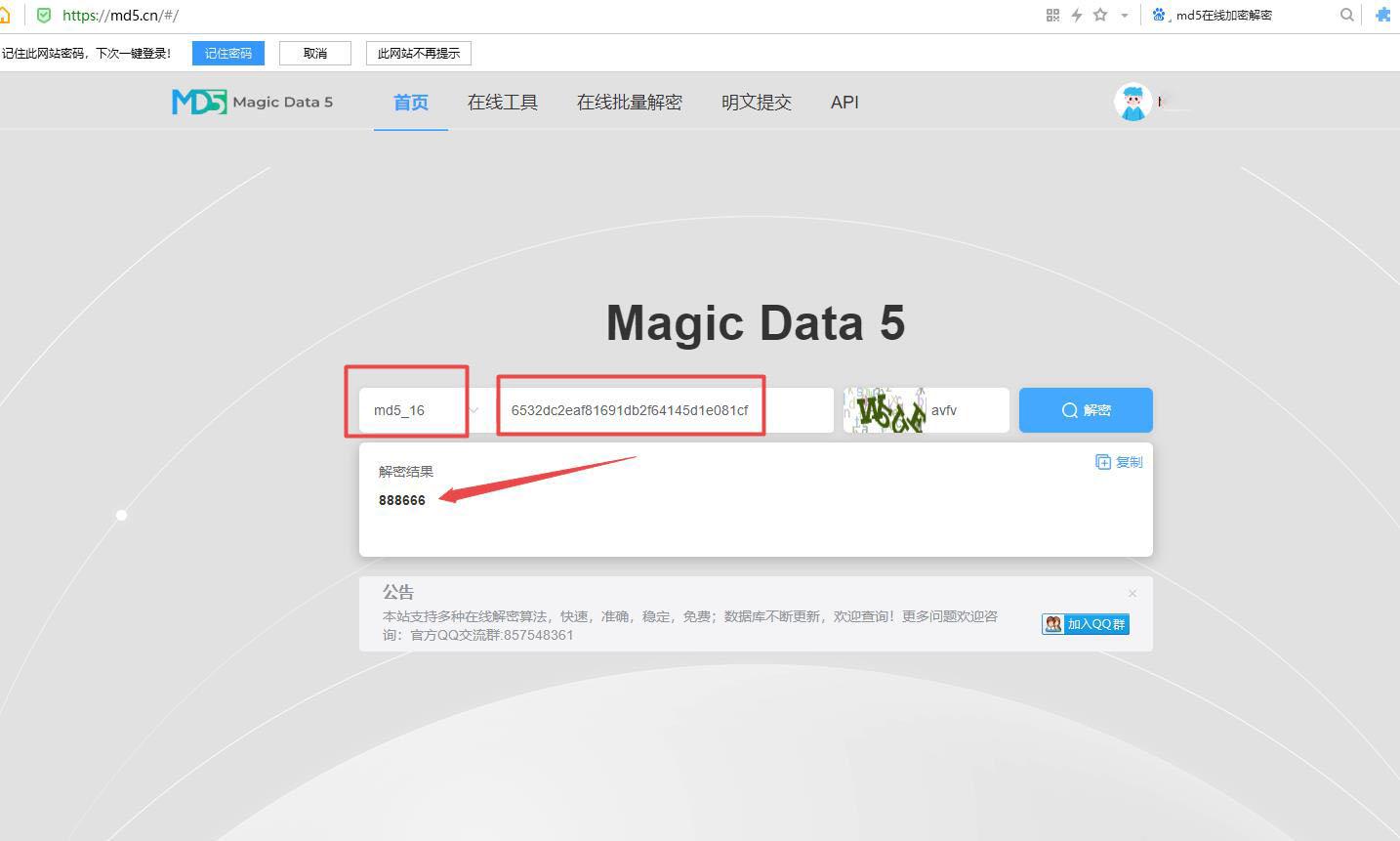Open the API menu item
Screen dimensions: 1400x841
click(844, 102)
